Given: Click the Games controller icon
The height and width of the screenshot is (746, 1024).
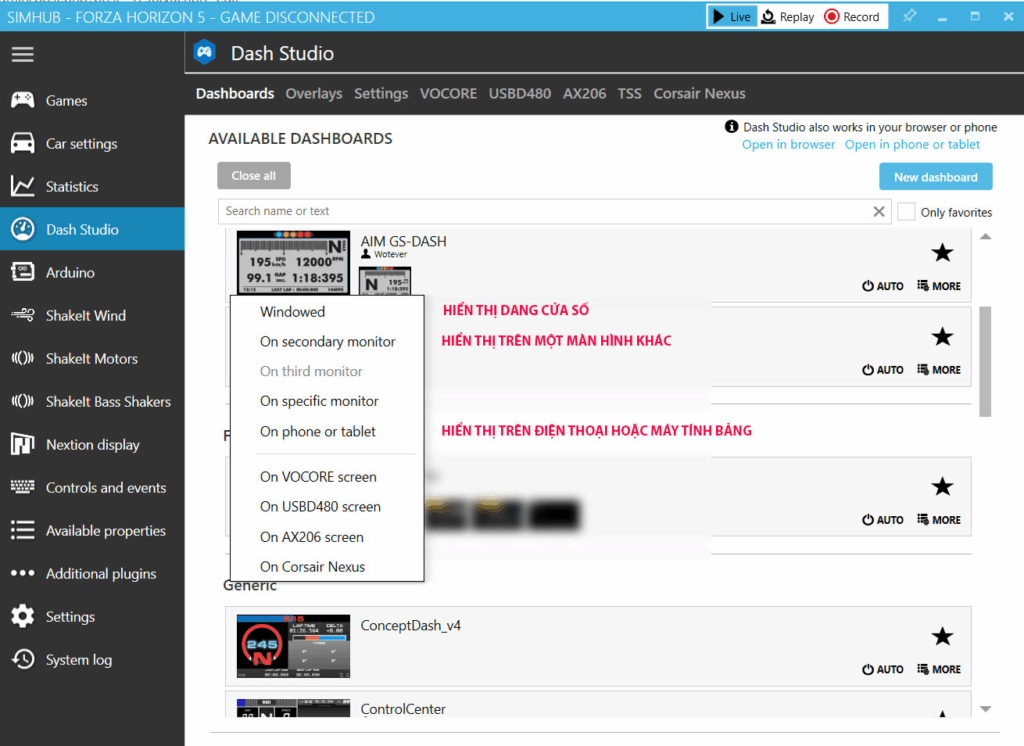Looking at the screenshot, I should pyautogui.click(x=23, y=101).
